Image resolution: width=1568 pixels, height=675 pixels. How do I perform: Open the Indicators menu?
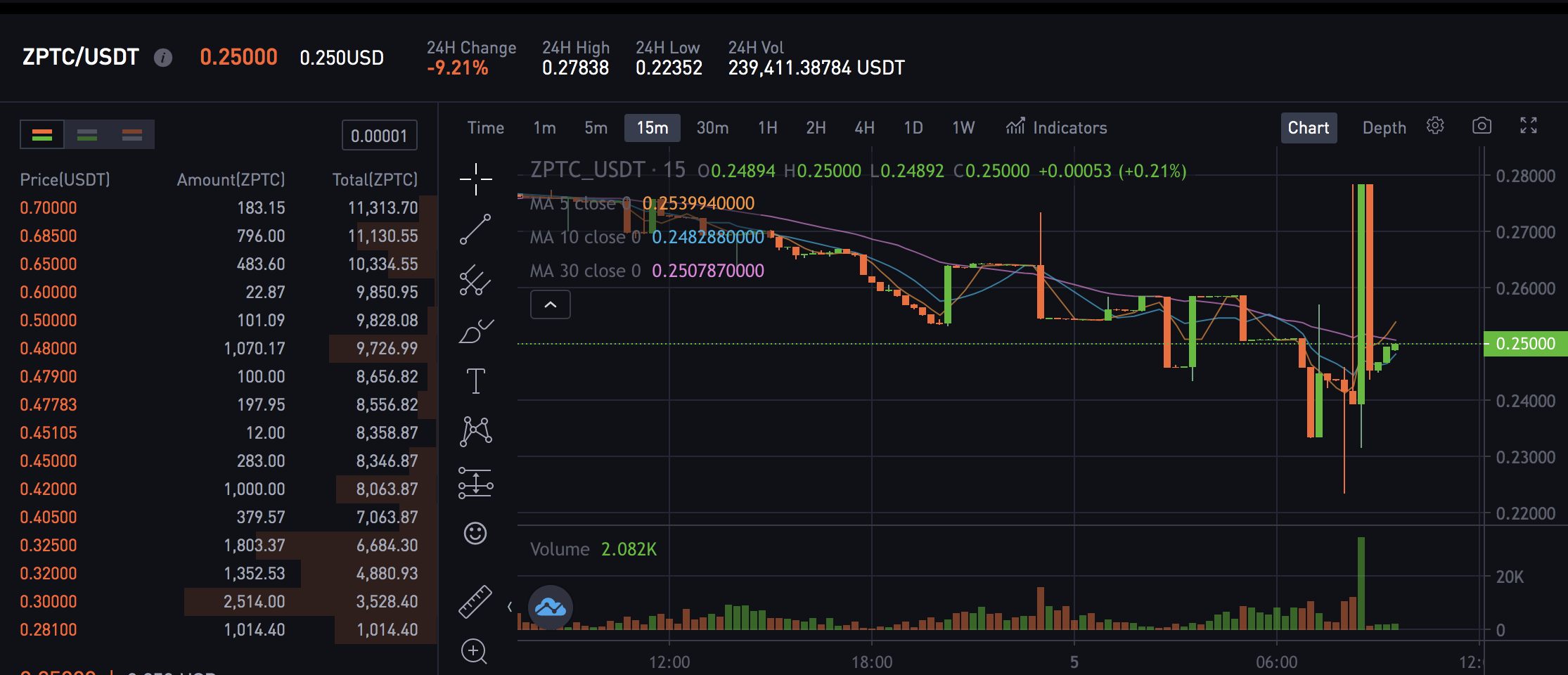(1057, 128)
